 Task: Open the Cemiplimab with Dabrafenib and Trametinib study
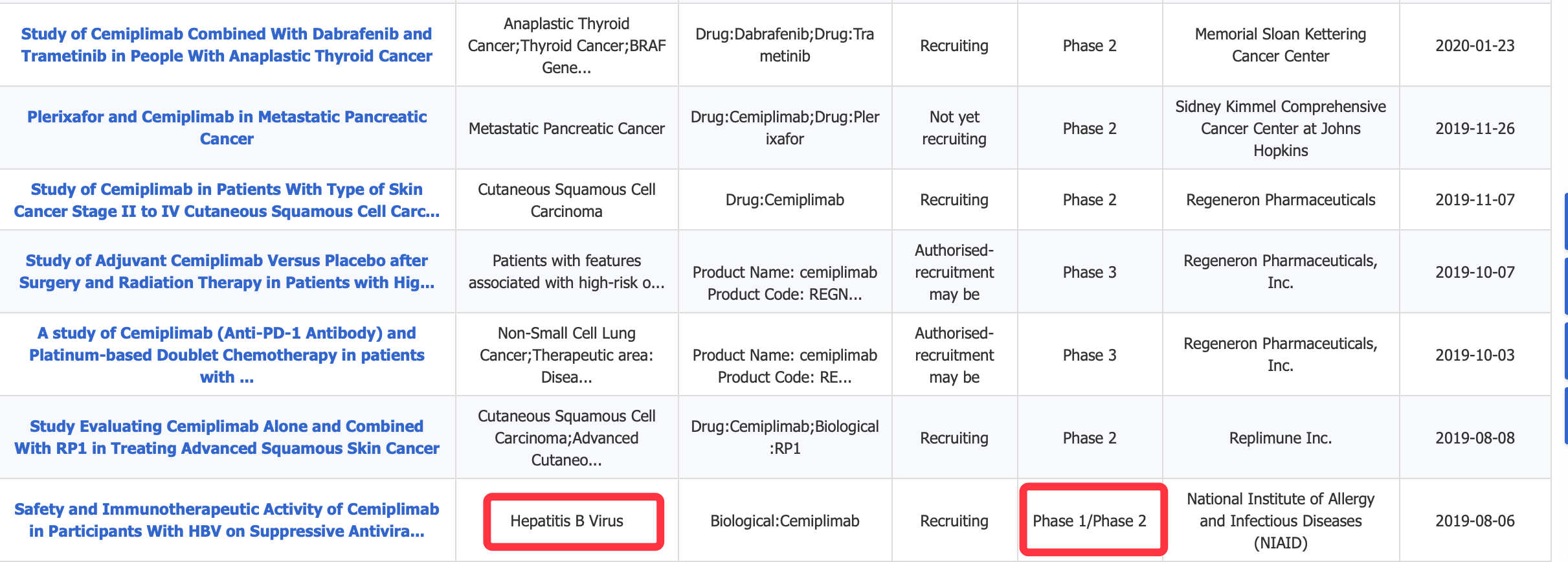click(227, 45)
